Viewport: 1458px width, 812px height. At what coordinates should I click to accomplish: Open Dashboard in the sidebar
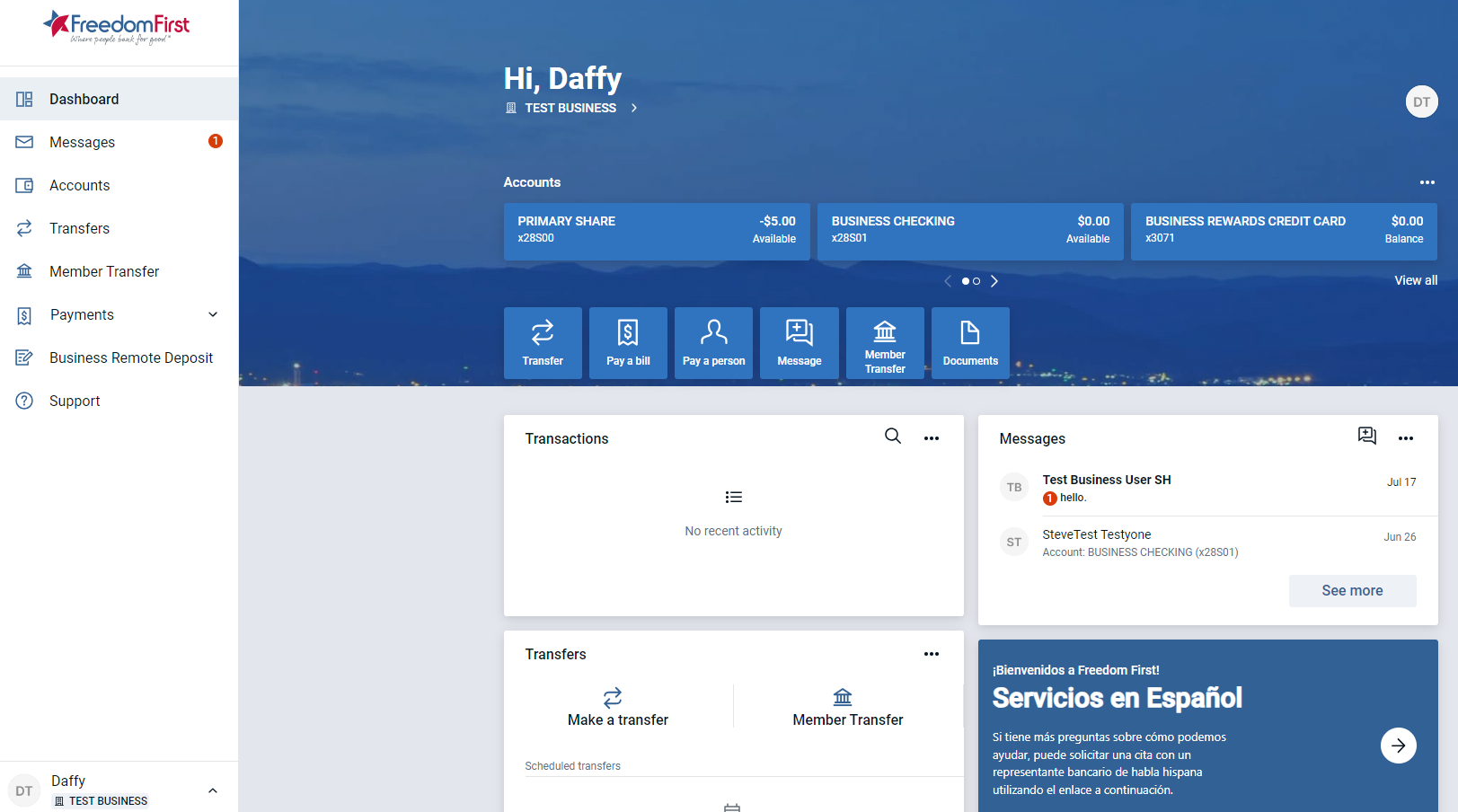pyautogui.click(x=119, y=99)
